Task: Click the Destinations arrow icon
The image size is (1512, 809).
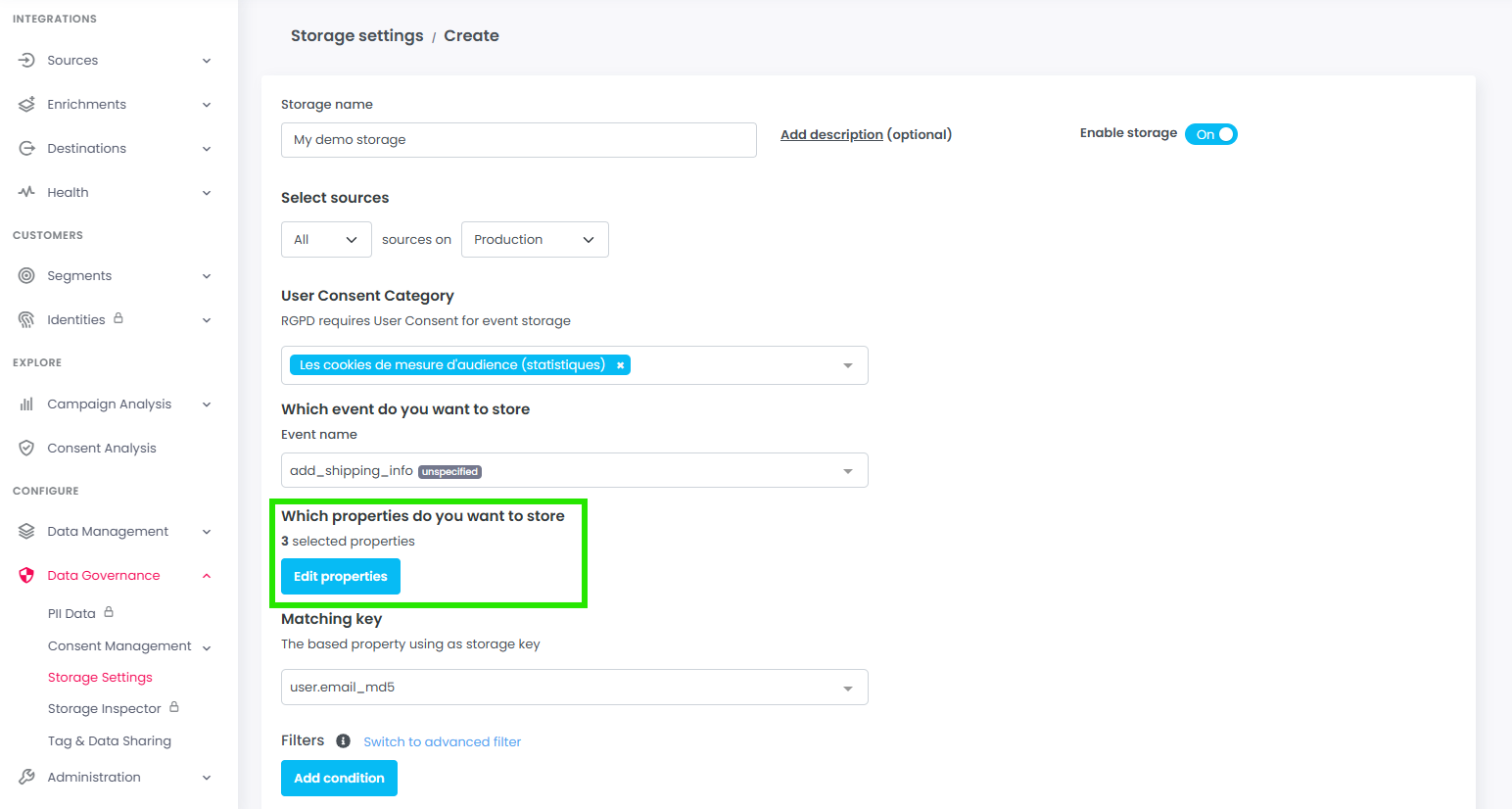Action: click(x=26, y=149)
